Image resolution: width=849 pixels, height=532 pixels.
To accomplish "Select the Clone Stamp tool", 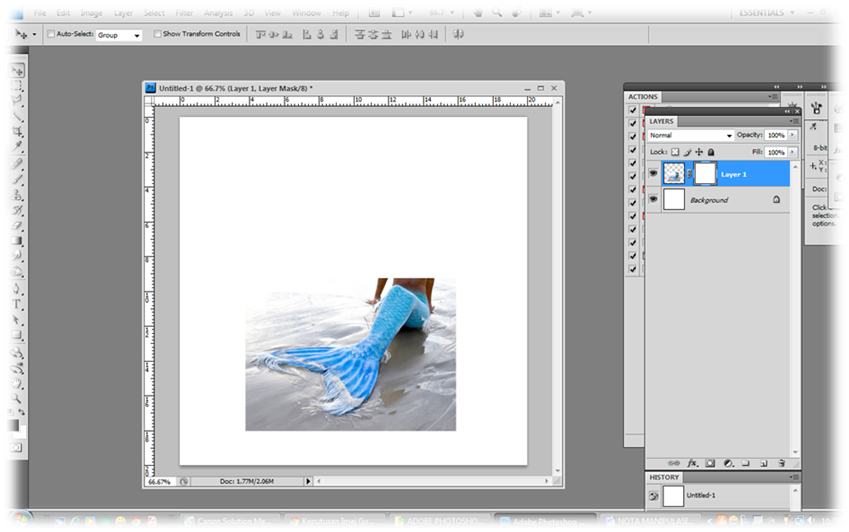I will [x=17, y=195].
